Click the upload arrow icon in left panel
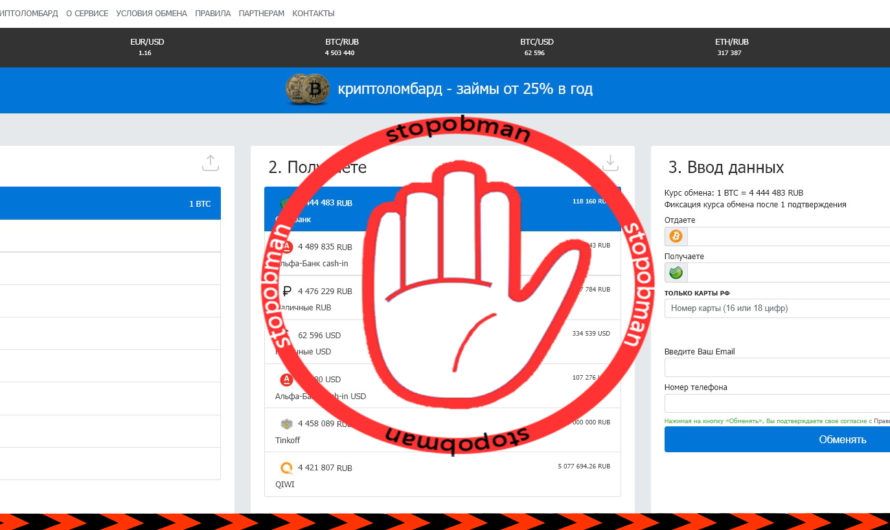Viewport: 890px width, 530px height. coord(209,162)
